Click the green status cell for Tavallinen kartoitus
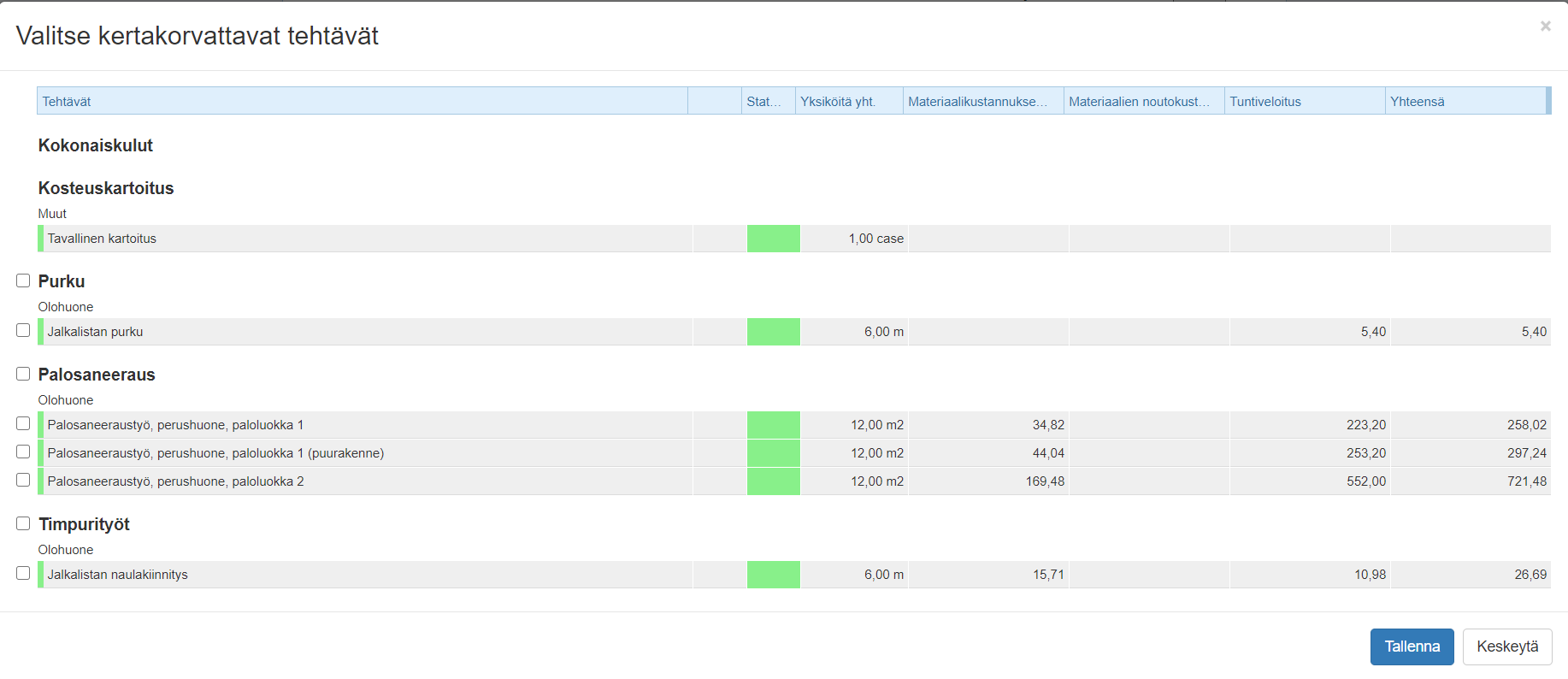 (773, 239)
